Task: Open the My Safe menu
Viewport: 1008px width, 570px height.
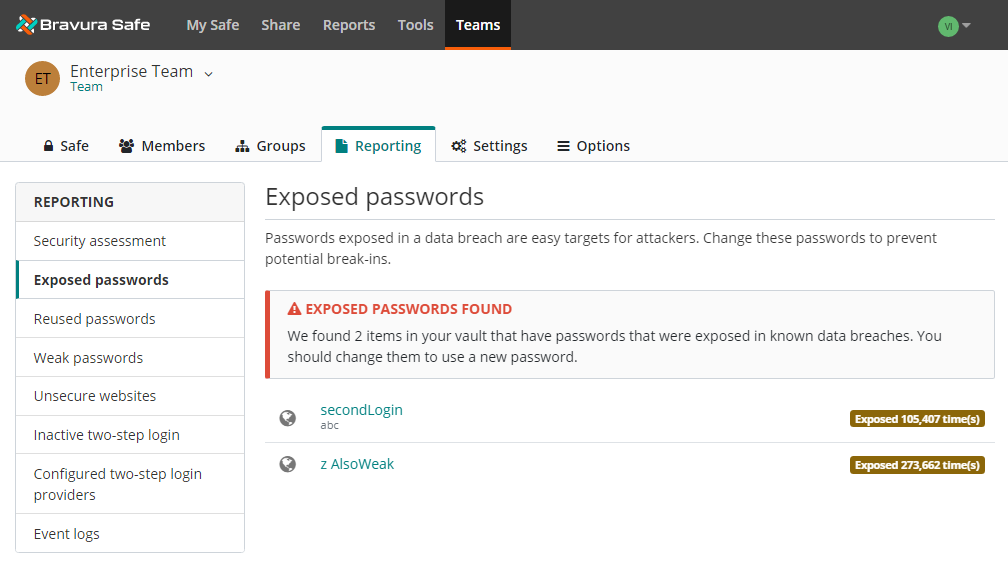Action: click(213, 25)
